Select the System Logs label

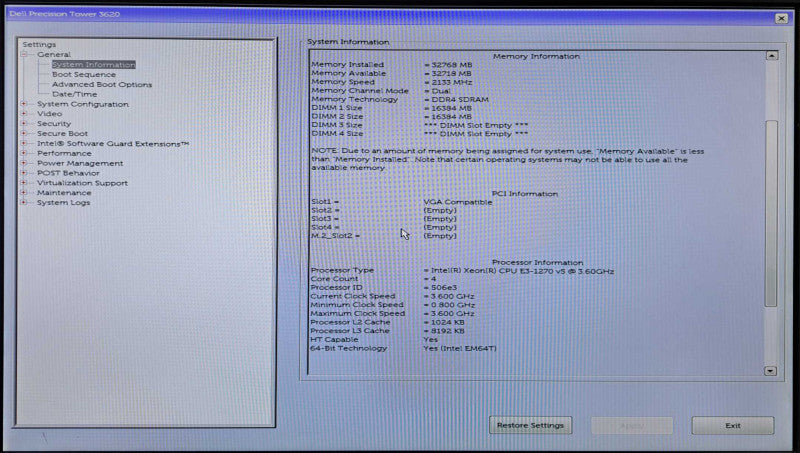[63, 203]
